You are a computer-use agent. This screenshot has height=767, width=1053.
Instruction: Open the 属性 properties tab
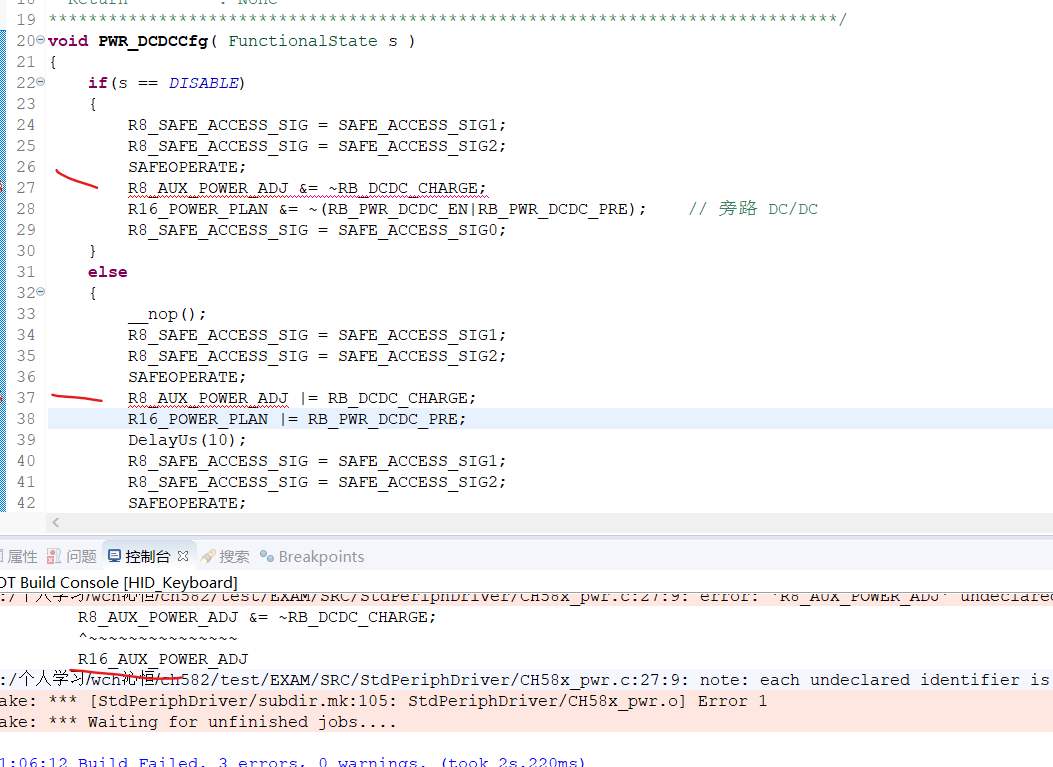(x=19, y=557)
